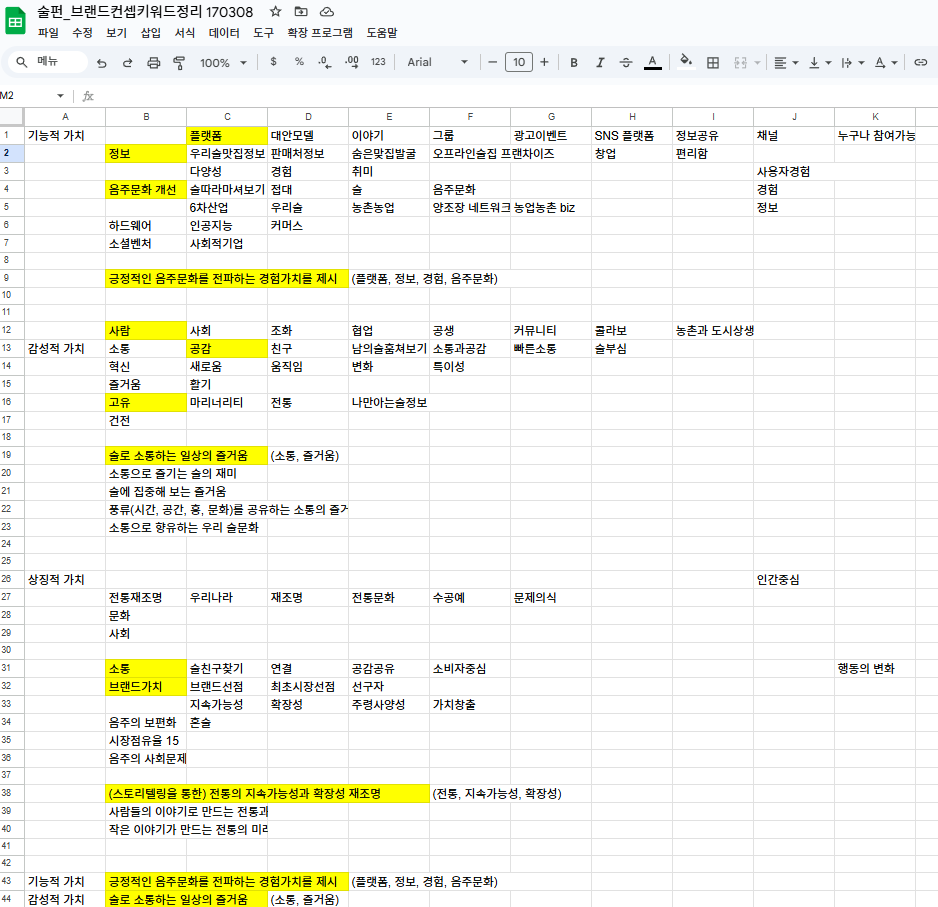938x907 pixels.
Task: Open the 보기 menu
Action: [x=116, y=32]
